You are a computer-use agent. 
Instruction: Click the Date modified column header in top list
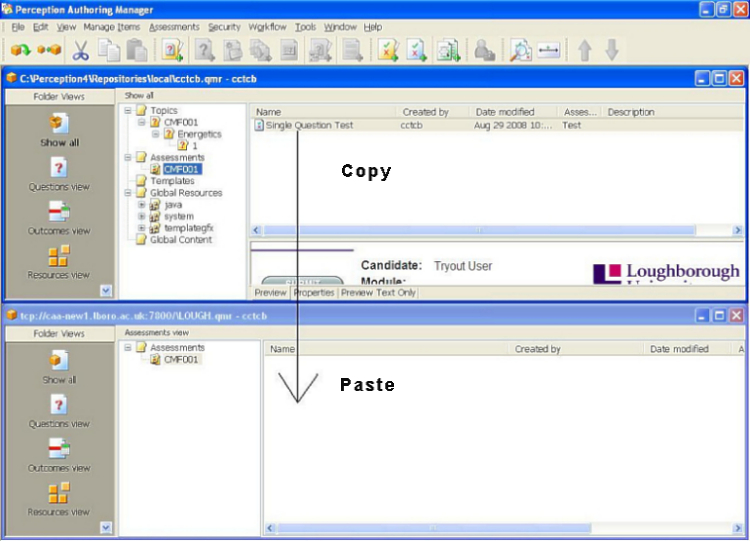[x=505, y=112]
